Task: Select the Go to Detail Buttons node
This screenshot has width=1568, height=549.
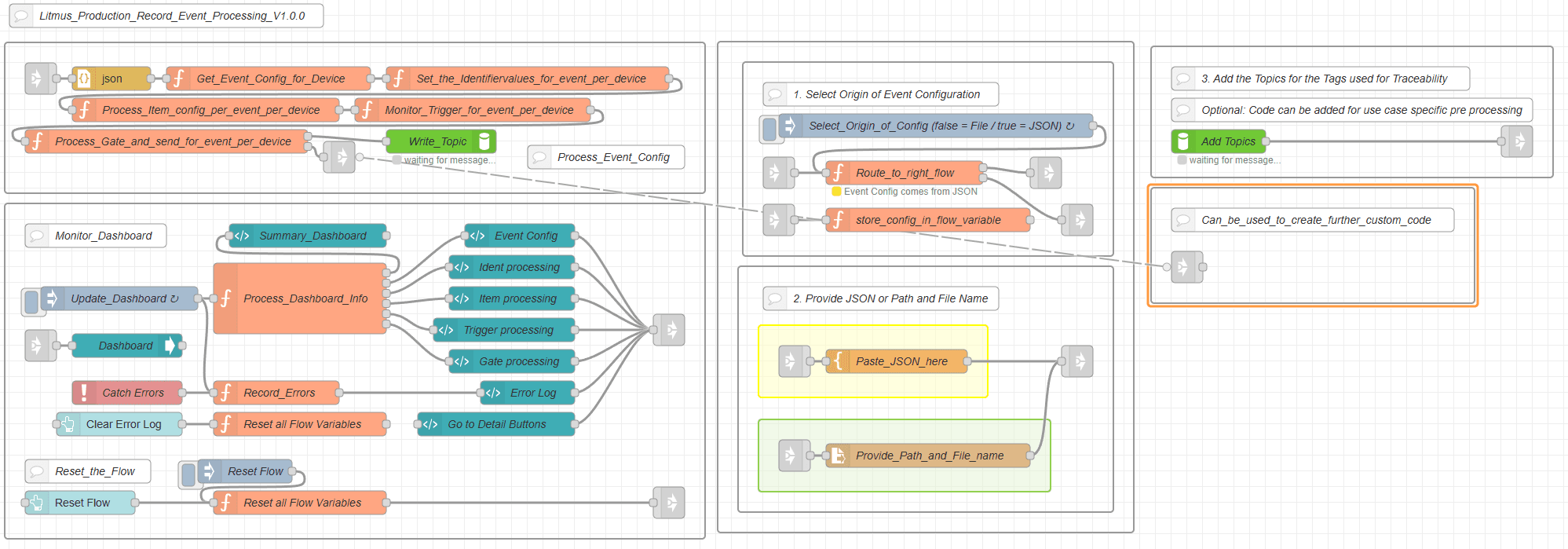Action: click(496, 424)
